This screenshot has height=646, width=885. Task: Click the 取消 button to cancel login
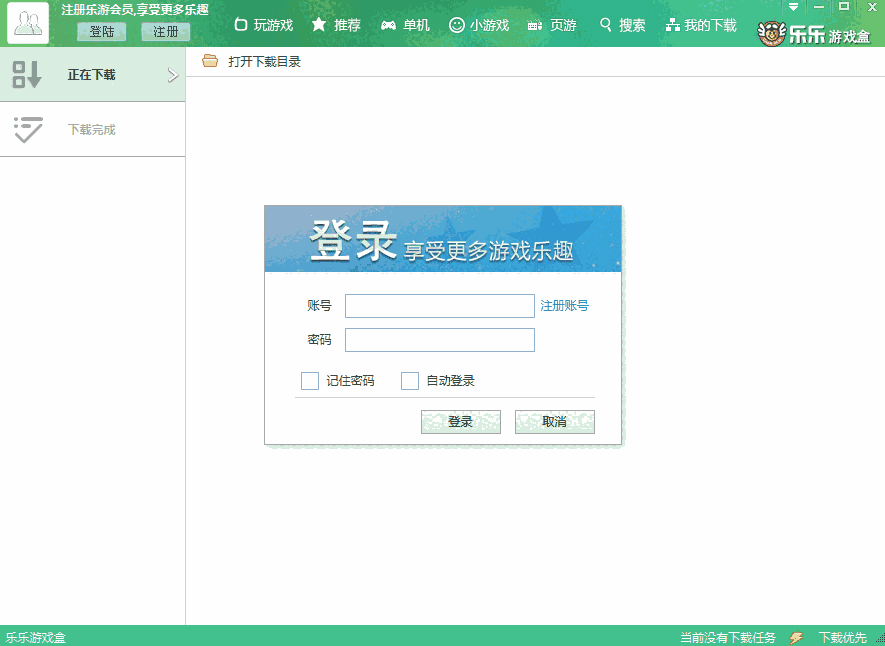pos(554,422)
